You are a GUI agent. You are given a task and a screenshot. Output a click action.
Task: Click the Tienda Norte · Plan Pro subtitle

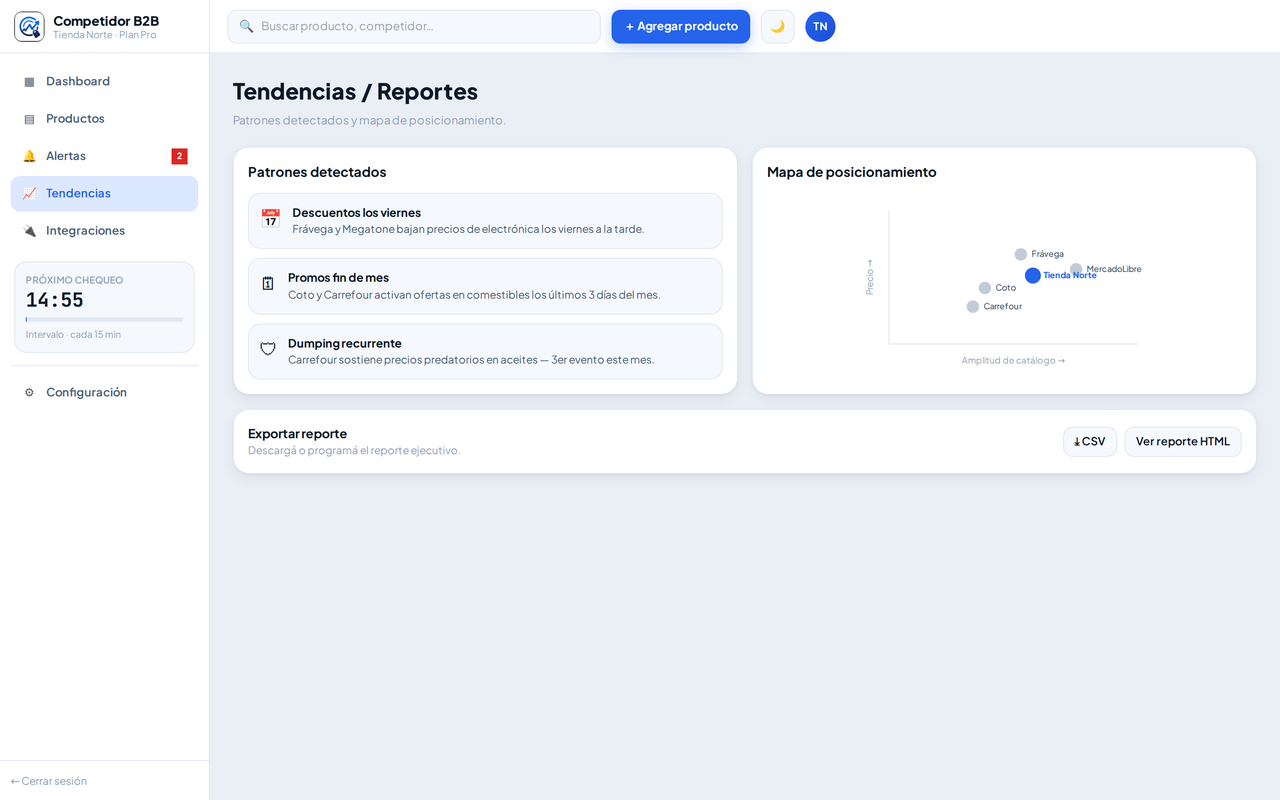[105, 35]
